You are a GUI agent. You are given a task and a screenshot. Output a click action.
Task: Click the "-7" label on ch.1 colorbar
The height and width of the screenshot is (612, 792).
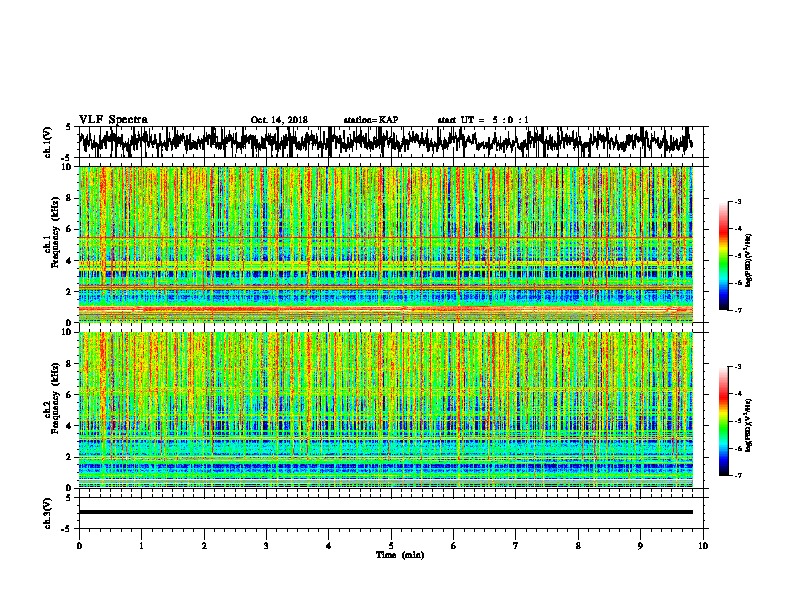point(737,310)
